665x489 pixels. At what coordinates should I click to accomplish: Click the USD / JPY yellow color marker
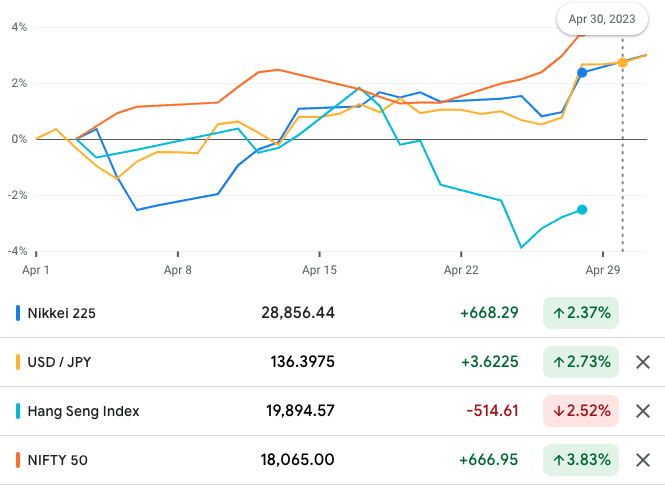click(x=18, y=362)
